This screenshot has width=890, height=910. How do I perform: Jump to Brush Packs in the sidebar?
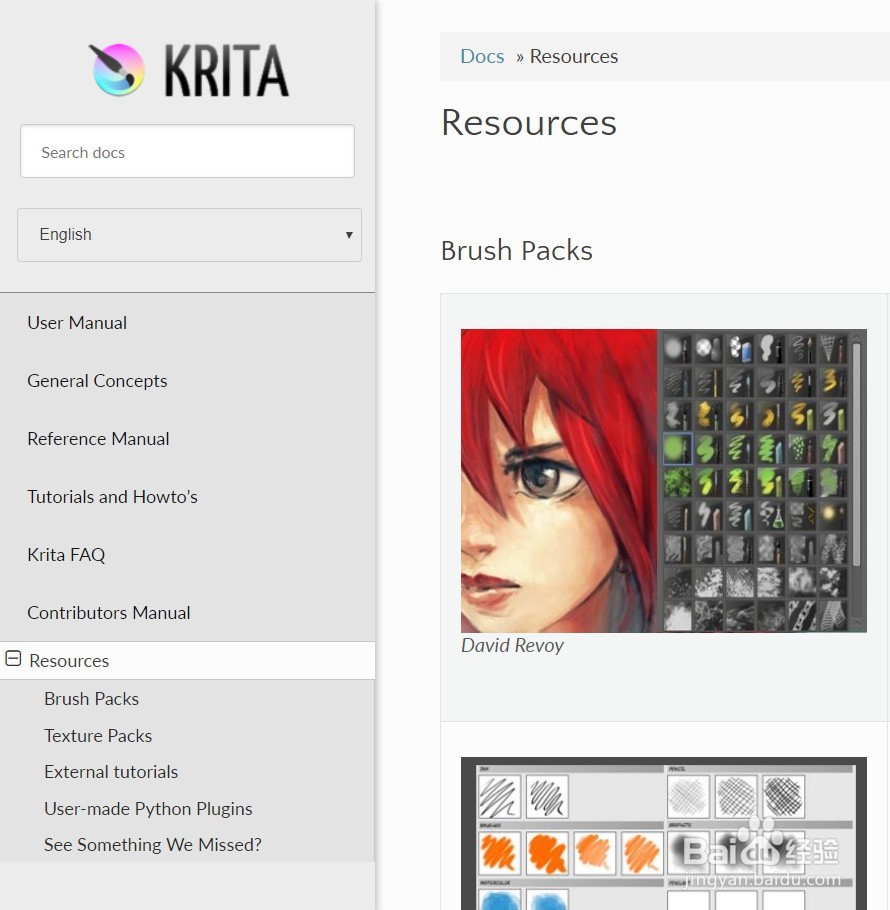[92, 699]
